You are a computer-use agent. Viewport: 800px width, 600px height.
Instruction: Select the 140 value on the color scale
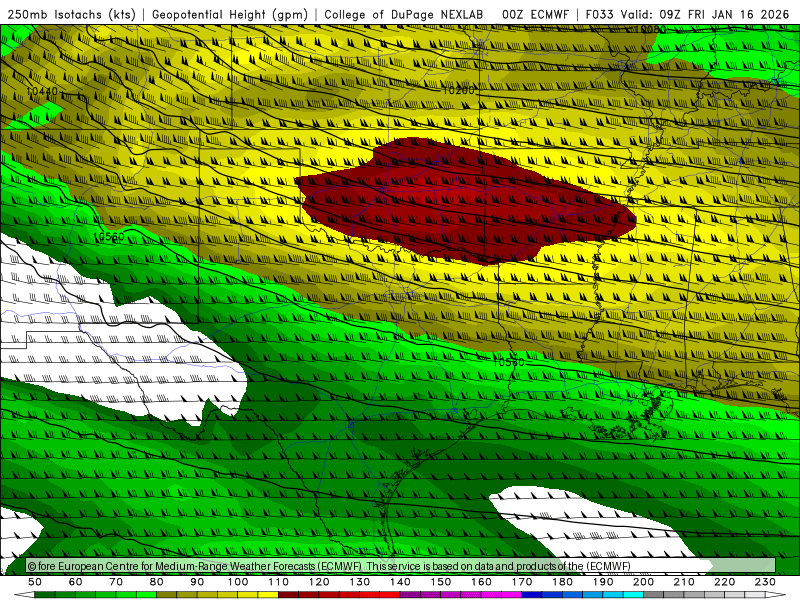[400, 582]
